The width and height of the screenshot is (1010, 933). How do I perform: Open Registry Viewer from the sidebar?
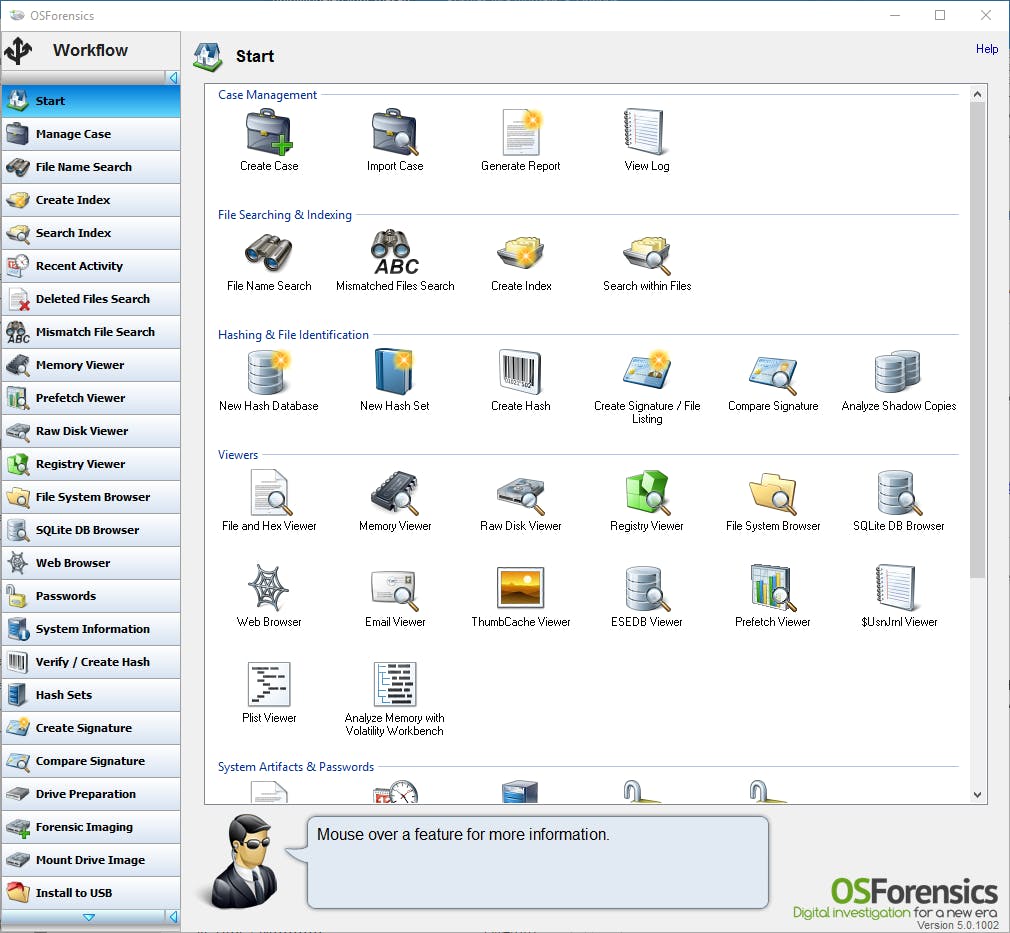point(91,464)
